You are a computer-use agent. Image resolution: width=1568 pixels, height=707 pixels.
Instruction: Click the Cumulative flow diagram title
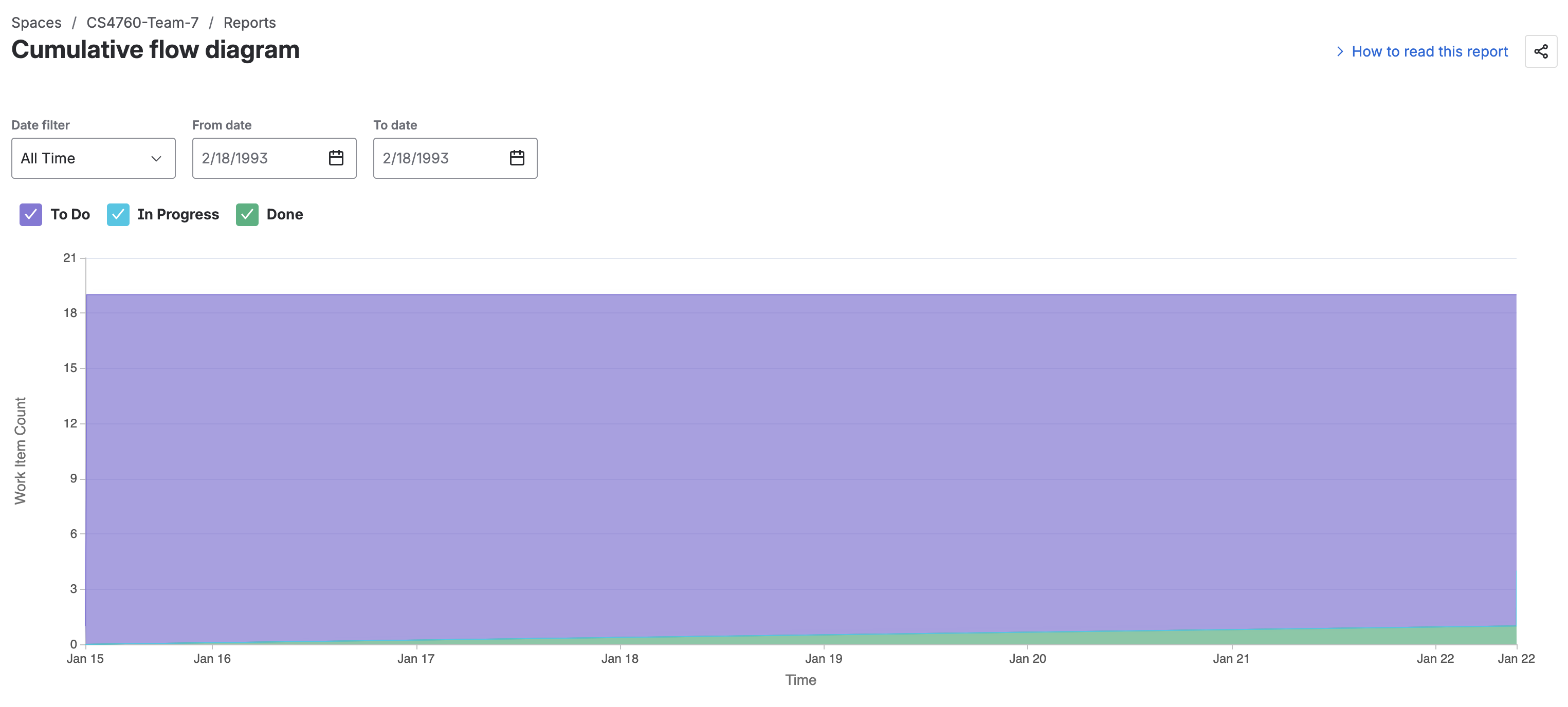[156, 49]
